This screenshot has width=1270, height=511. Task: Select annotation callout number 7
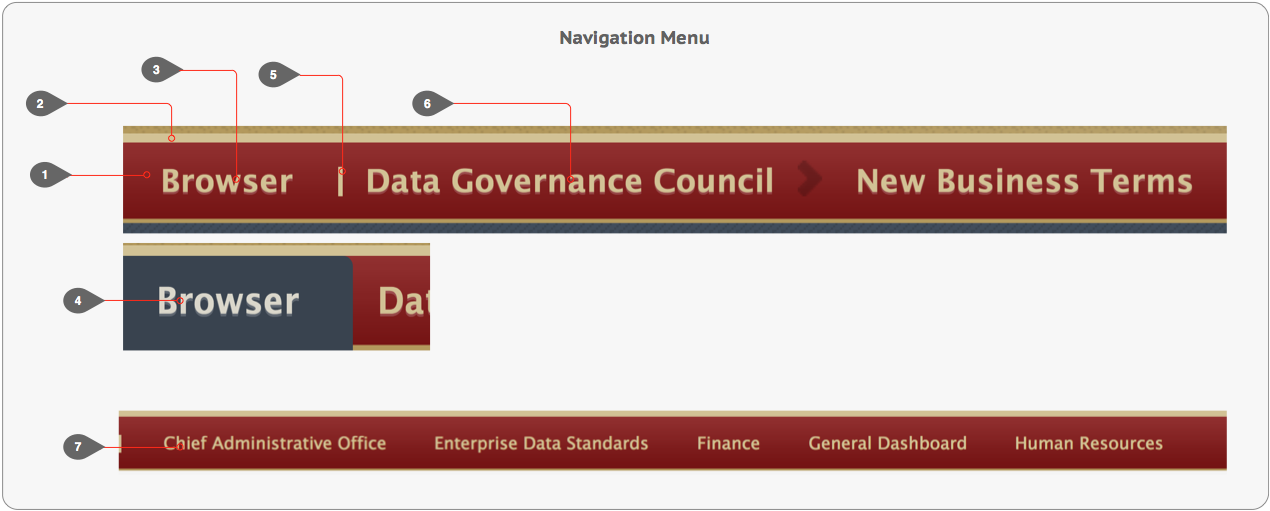77,448
